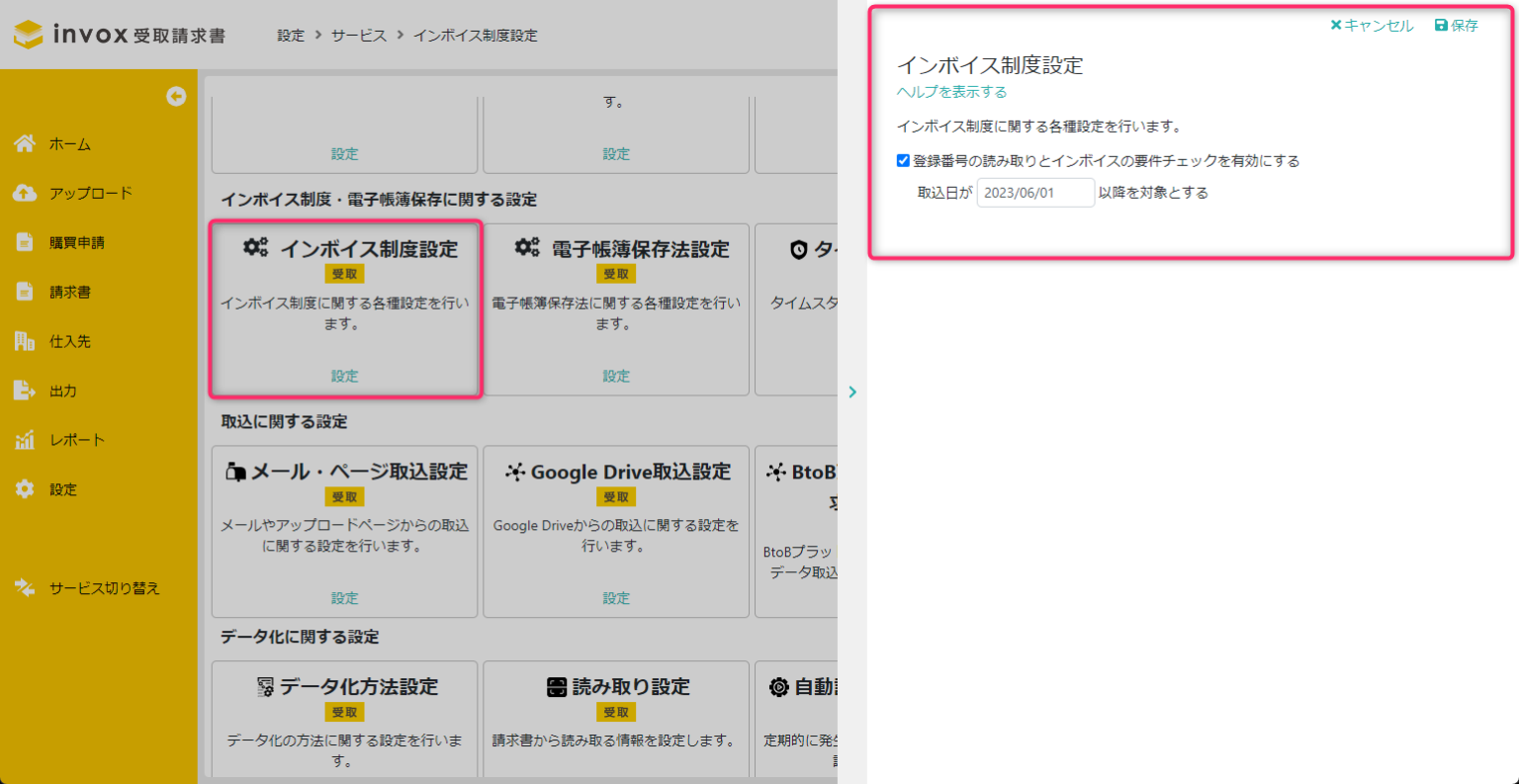Click the 取込日 date field showing 2023/06/01

coord(1034,193)
